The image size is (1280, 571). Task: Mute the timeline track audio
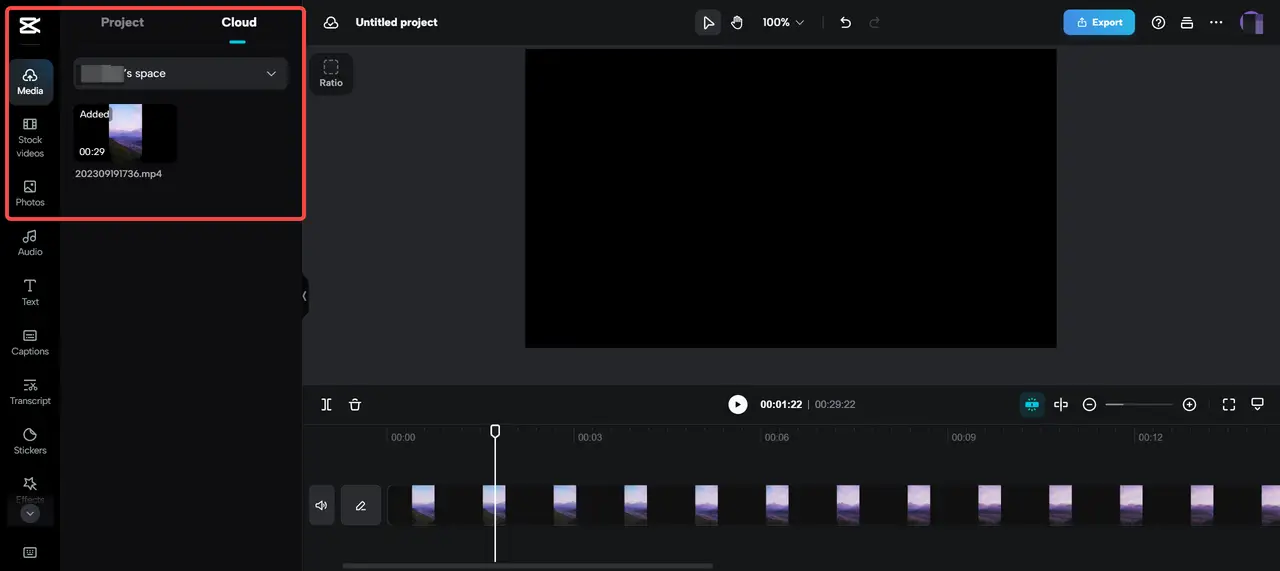pyautogui.click(x=321, y=506)
